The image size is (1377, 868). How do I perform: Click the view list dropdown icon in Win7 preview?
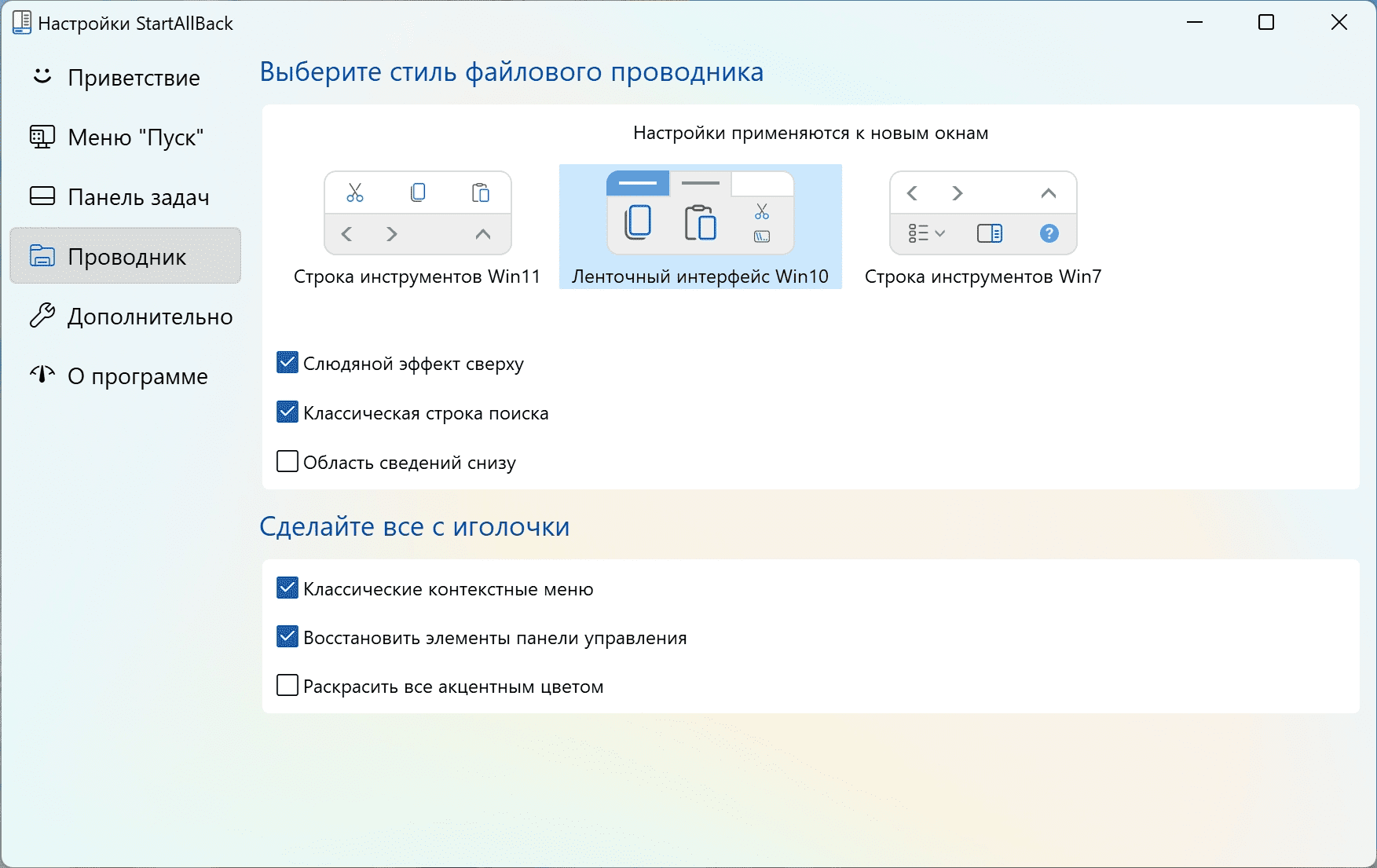tap(927, 233)
